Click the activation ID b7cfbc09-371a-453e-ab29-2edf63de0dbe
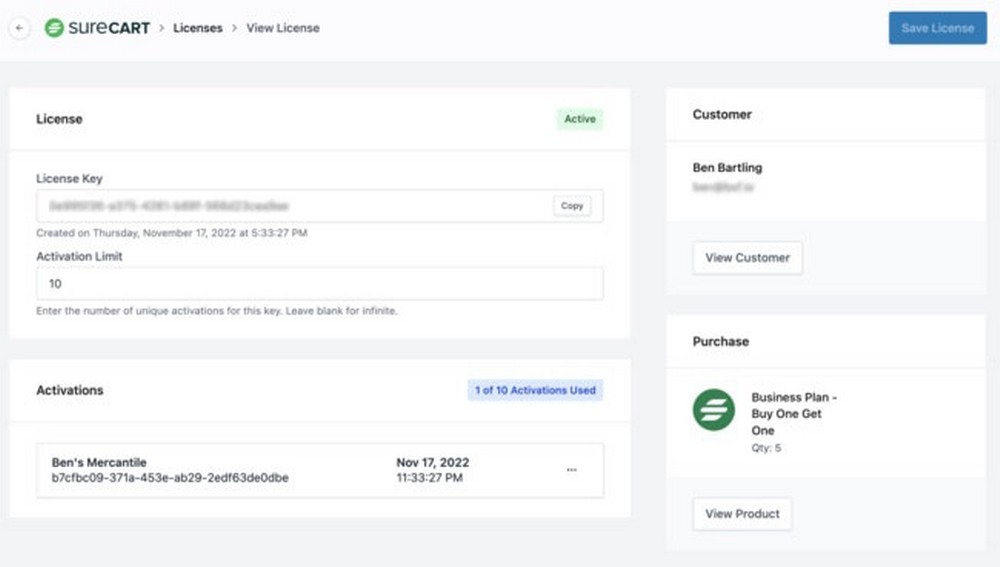This screenshot has width=1000, height=567. tap(170, 478)
